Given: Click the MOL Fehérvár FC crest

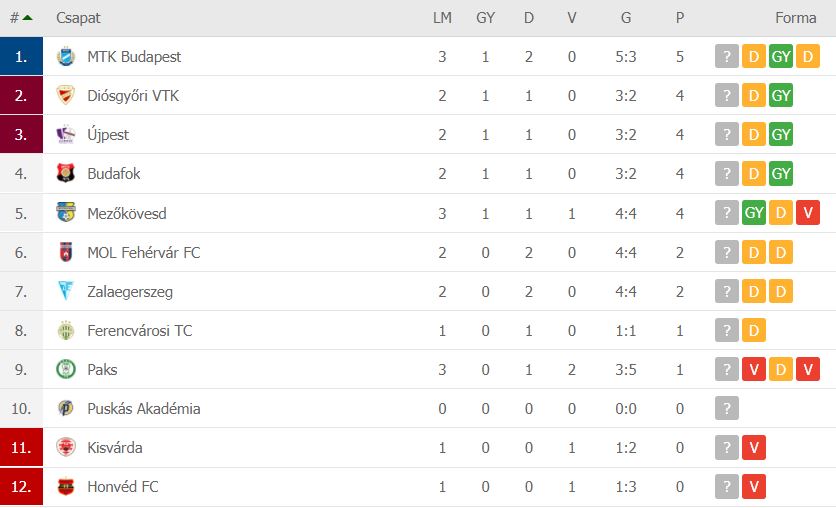Looking at the screenshot, I should click(66, 252).
